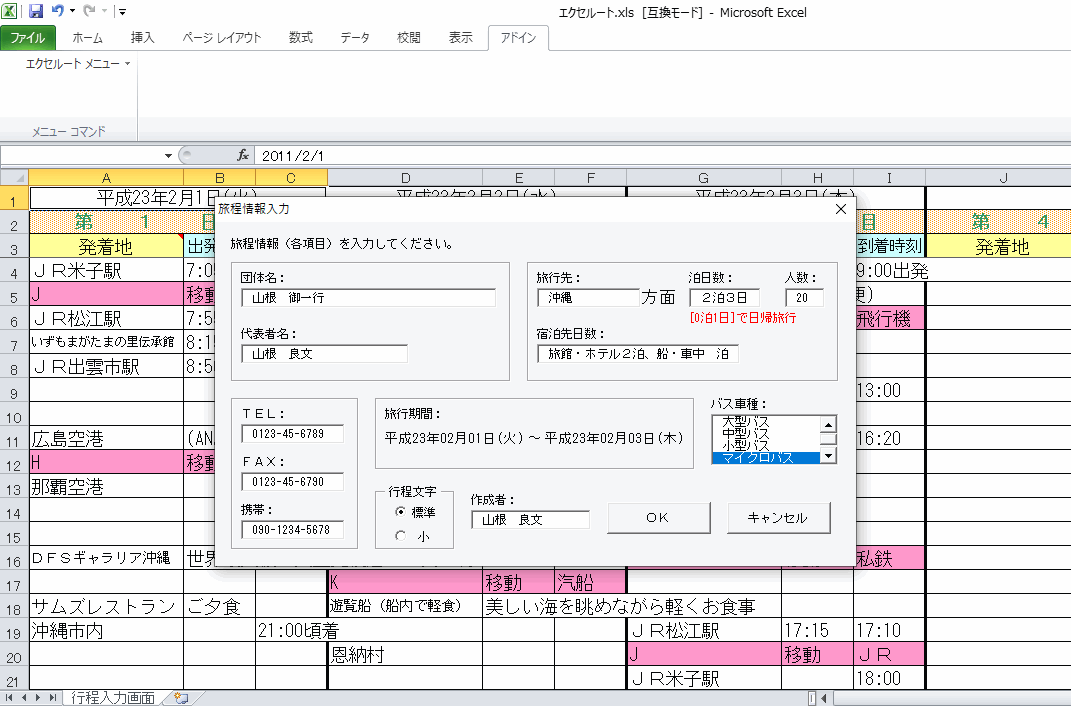Switch to the 校閲 ribbon tab
Image resolution: width=1071 pixels, height=706 pixels.
click(x=408, y=38)
